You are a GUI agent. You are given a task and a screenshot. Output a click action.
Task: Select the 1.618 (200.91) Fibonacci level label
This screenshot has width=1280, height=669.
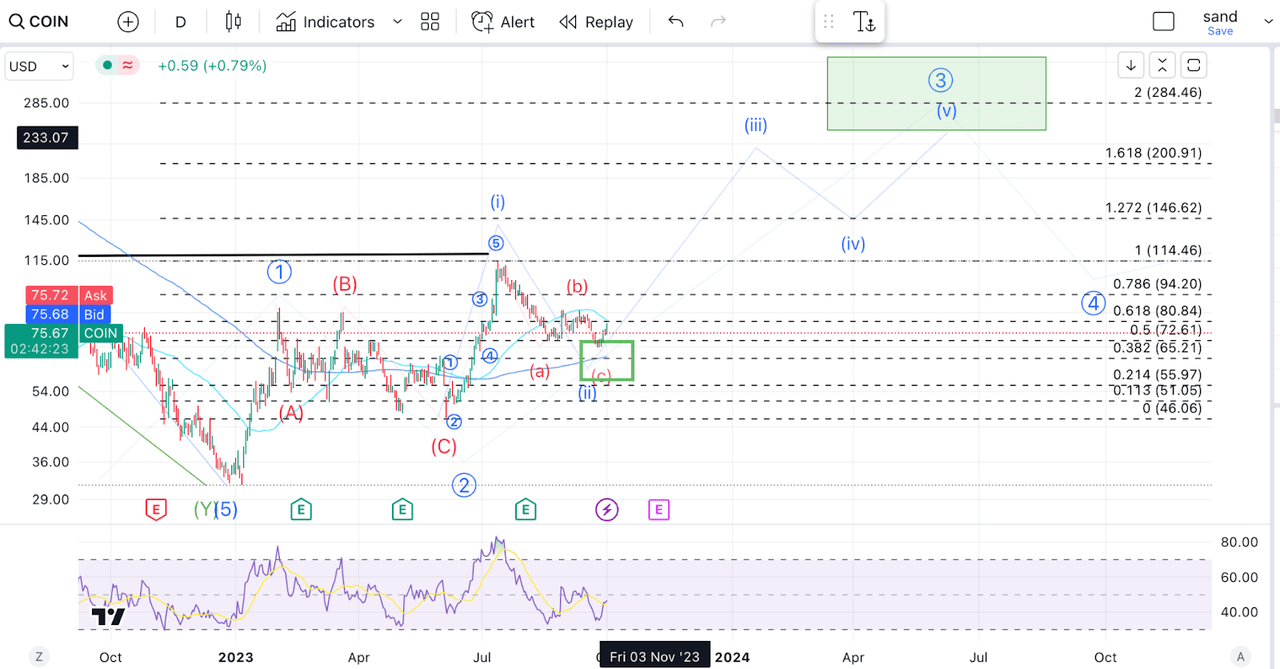1153,153
